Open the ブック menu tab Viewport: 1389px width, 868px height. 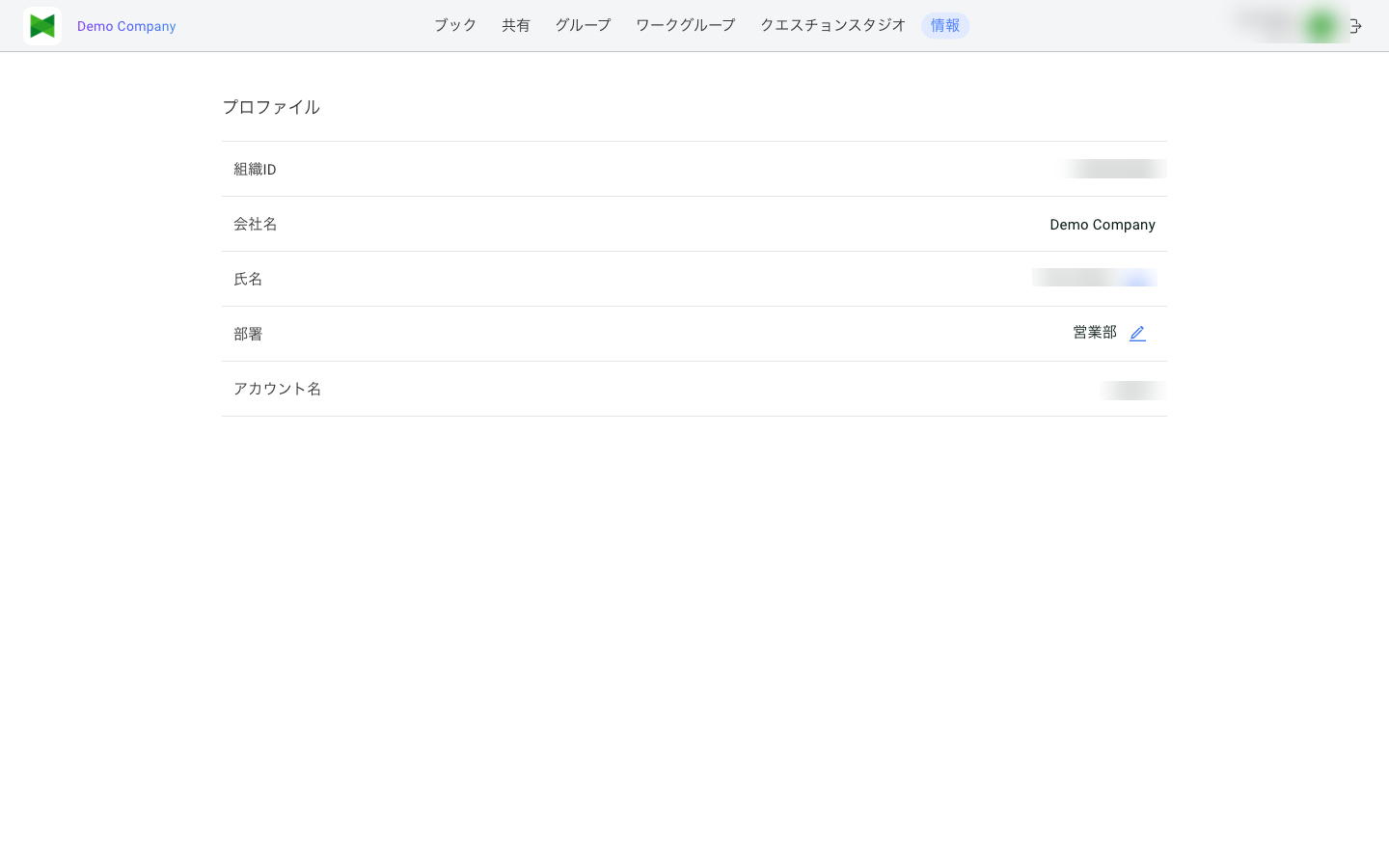click(x=455, y=25)
